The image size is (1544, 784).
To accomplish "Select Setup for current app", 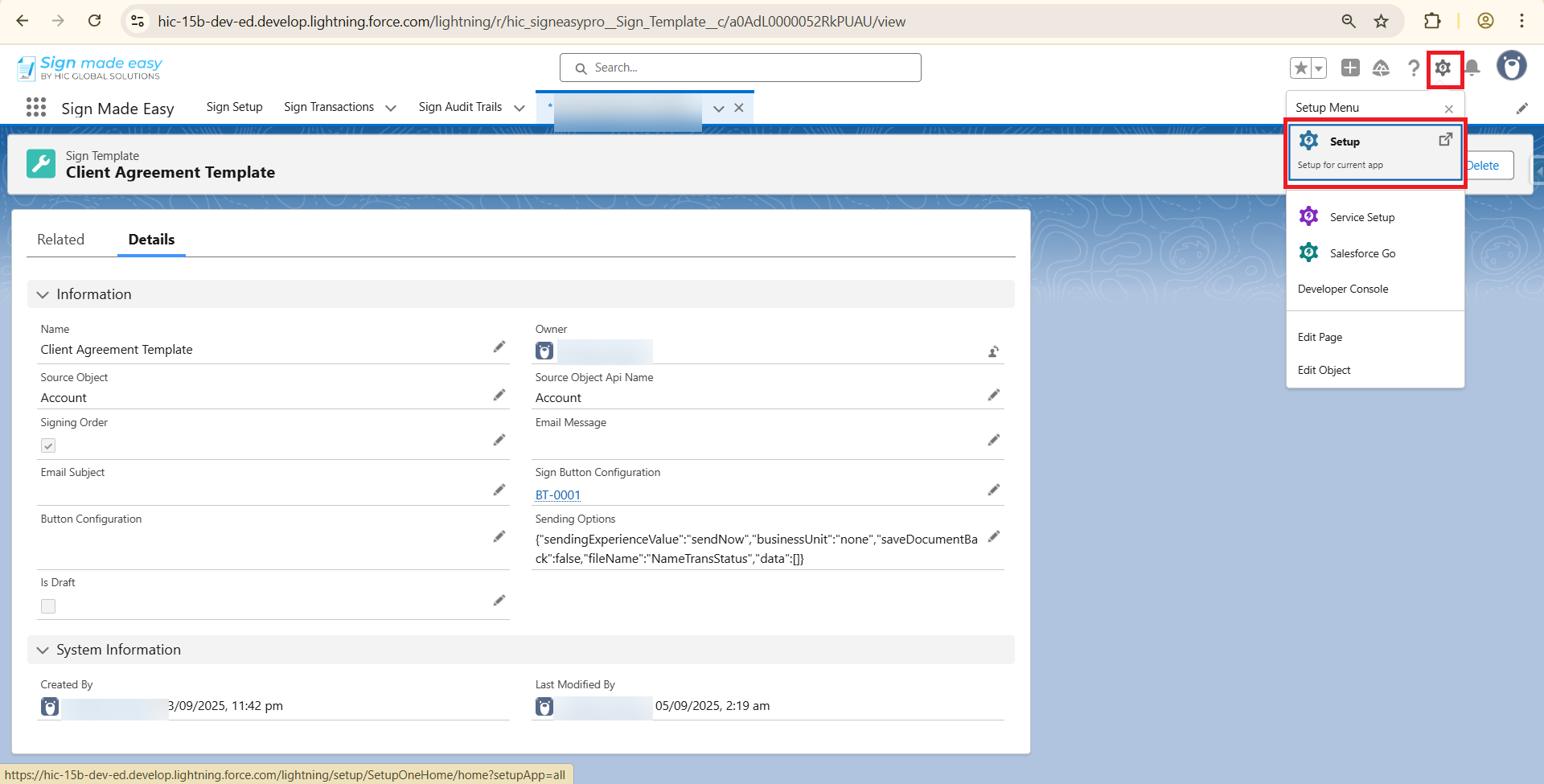I will click(1375, 152).
